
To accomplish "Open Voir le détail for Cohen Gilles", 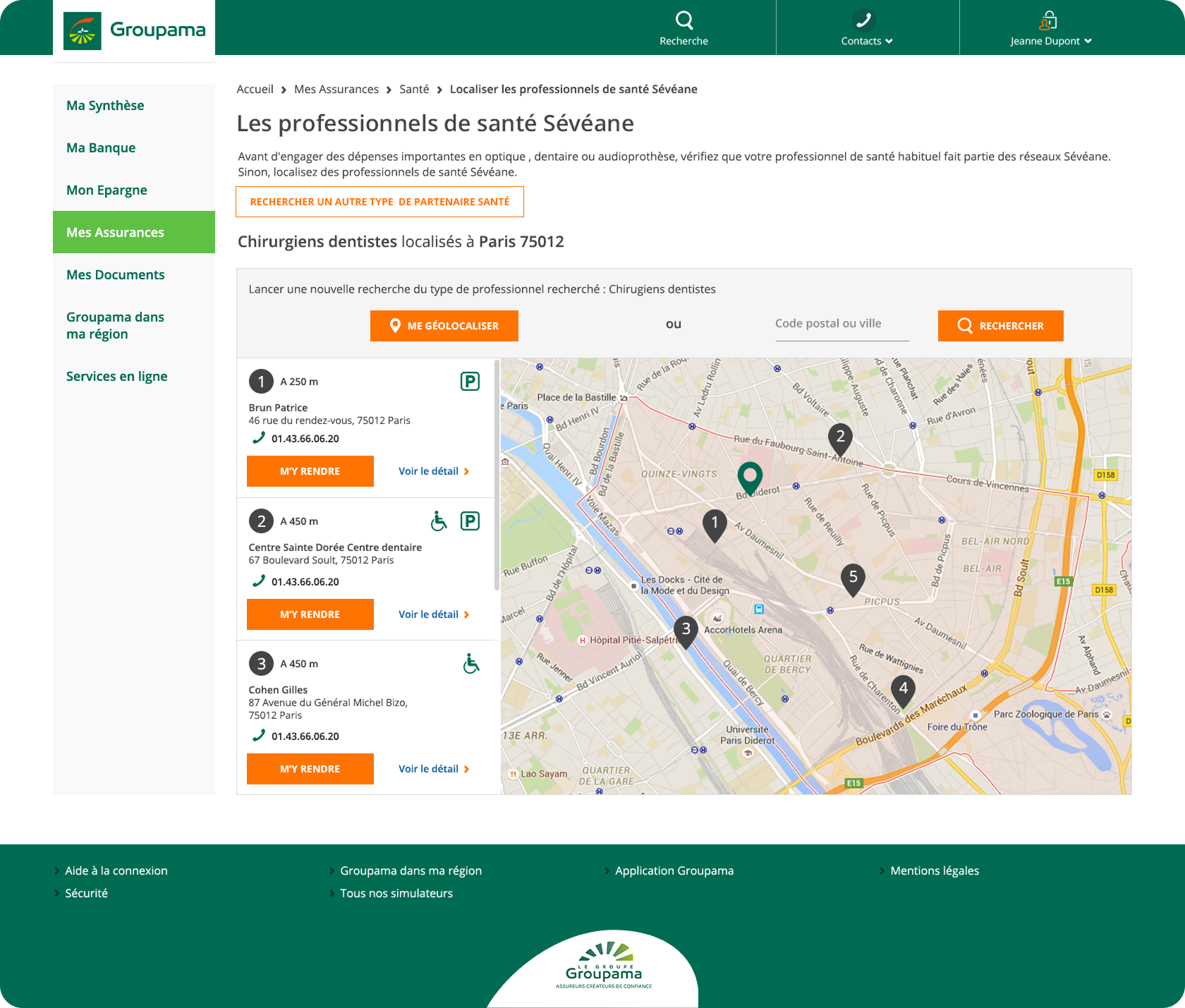I will coord(433,769).
